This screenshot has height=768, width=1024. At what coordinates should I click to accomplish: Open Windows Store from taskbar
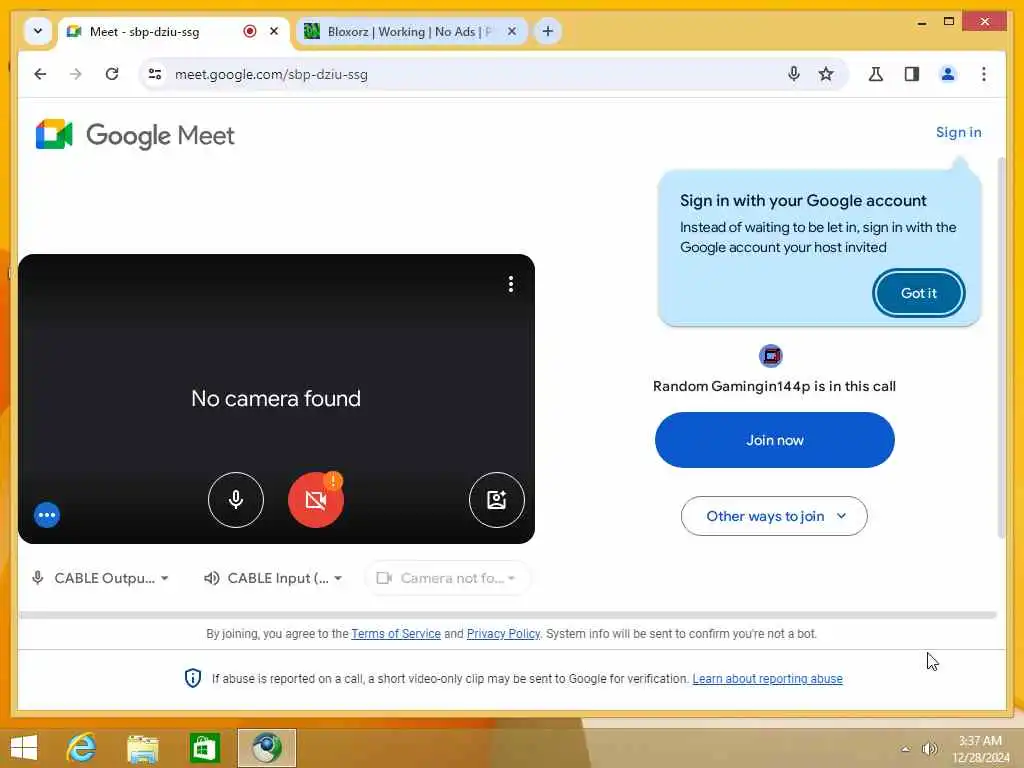[204, 748]
